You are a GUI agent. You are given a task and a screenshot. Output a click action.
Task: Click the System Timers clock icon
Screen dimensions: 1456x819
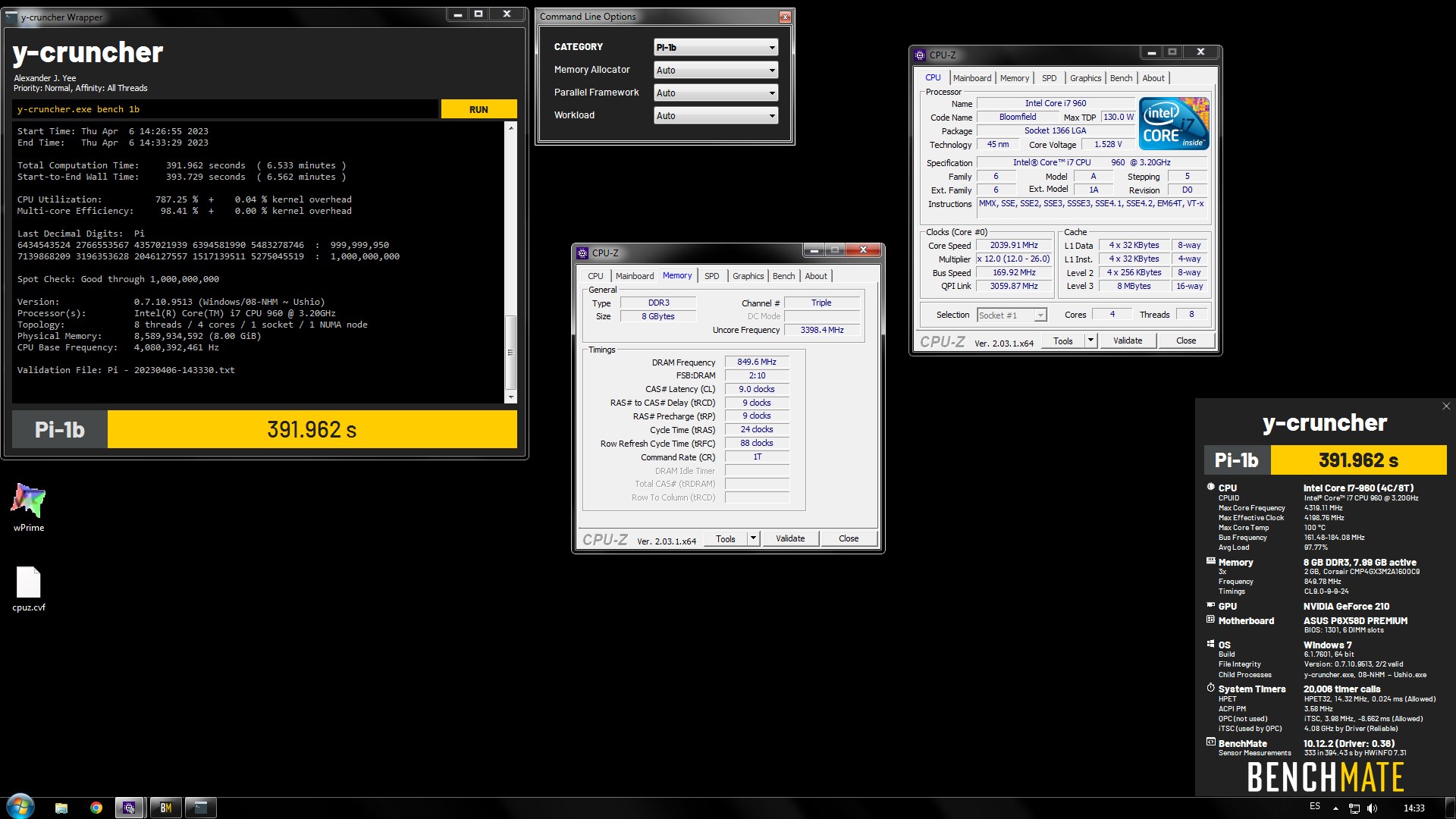(1210, 688)
